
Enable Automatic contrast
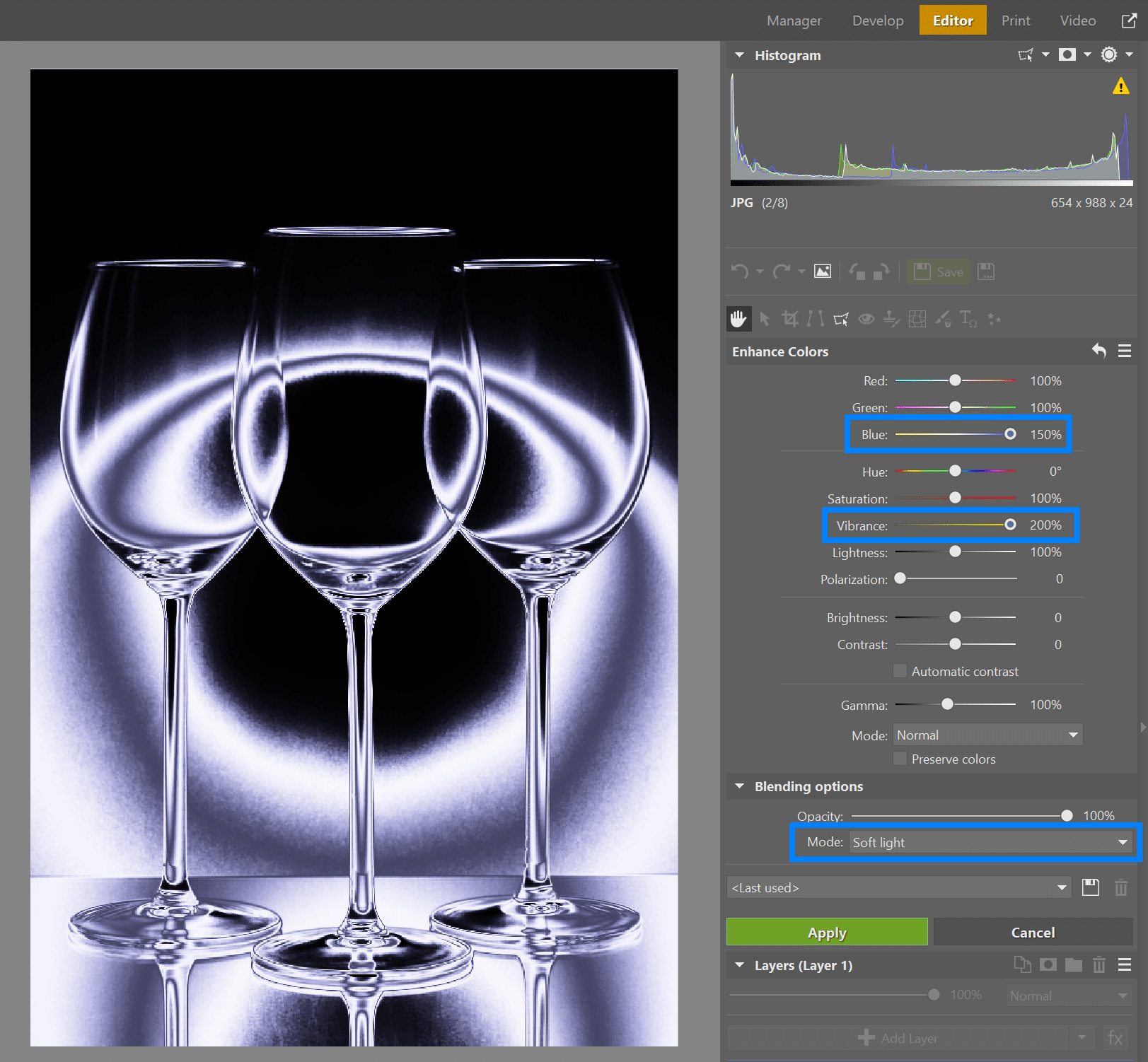point(900,671)
